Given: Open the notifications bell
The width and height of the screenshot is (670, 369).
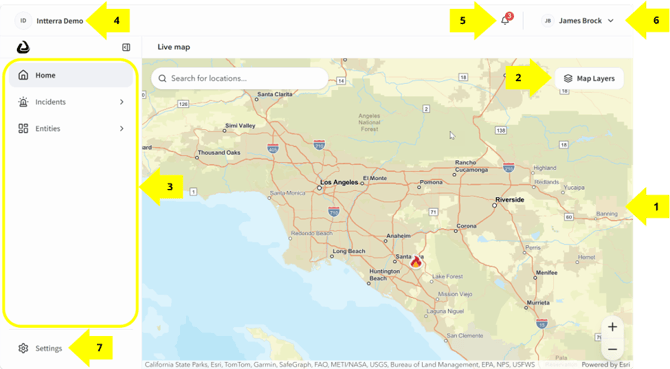Looking at the screenshot, I should tap(505, 20).
